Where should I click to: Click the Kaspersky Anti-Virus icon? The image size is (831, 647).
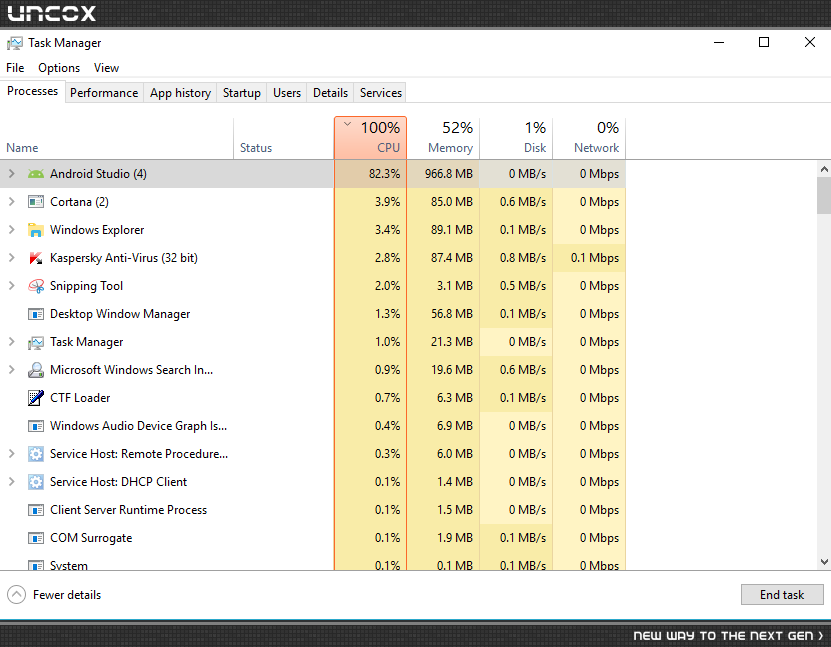click(36, 258)
